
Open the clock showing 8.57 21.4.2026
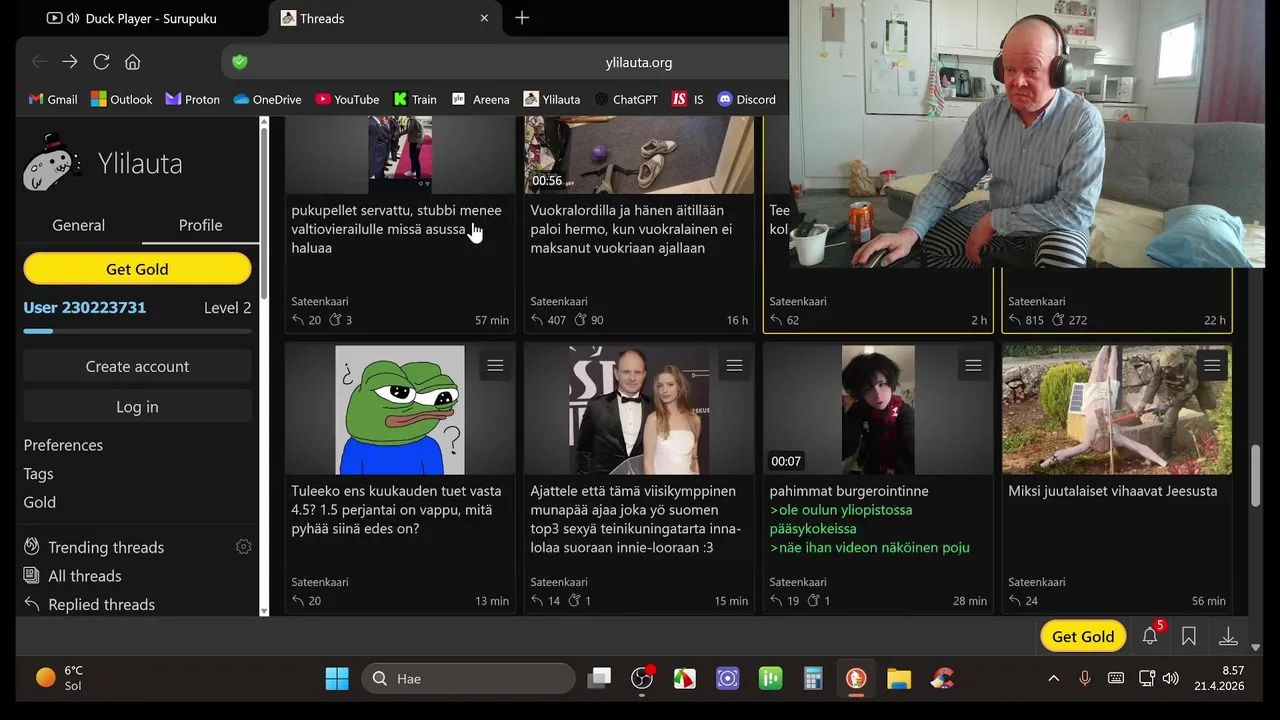point(1219,678)
